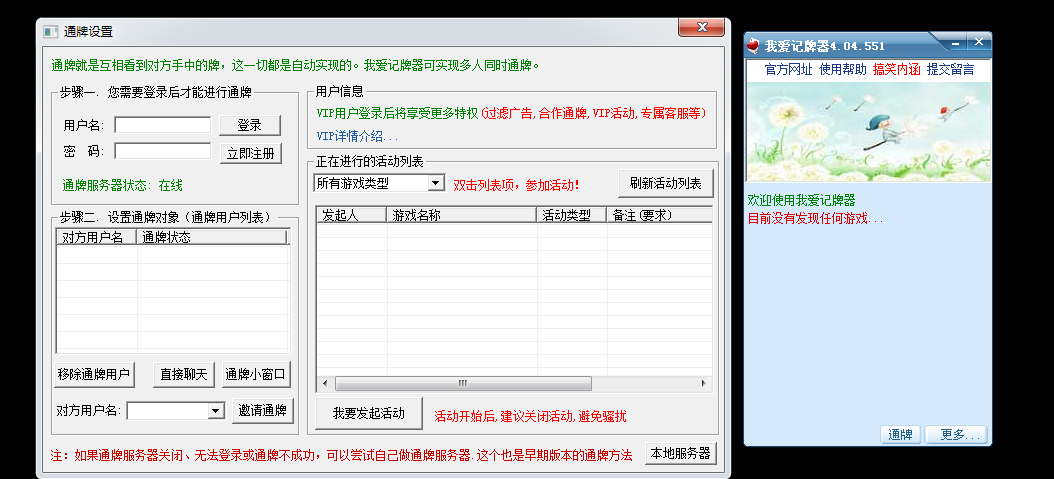Open 使用帮助 in the top menu

coord(842,69)
